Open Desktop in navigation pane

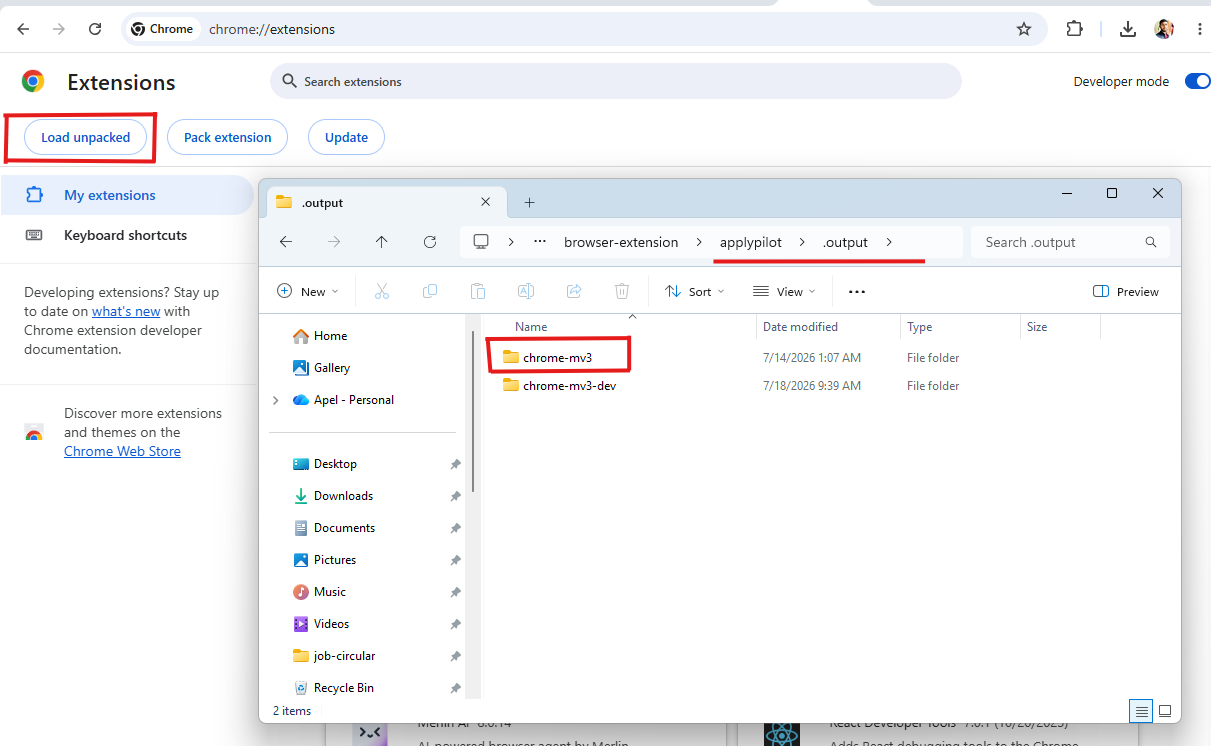324,464
